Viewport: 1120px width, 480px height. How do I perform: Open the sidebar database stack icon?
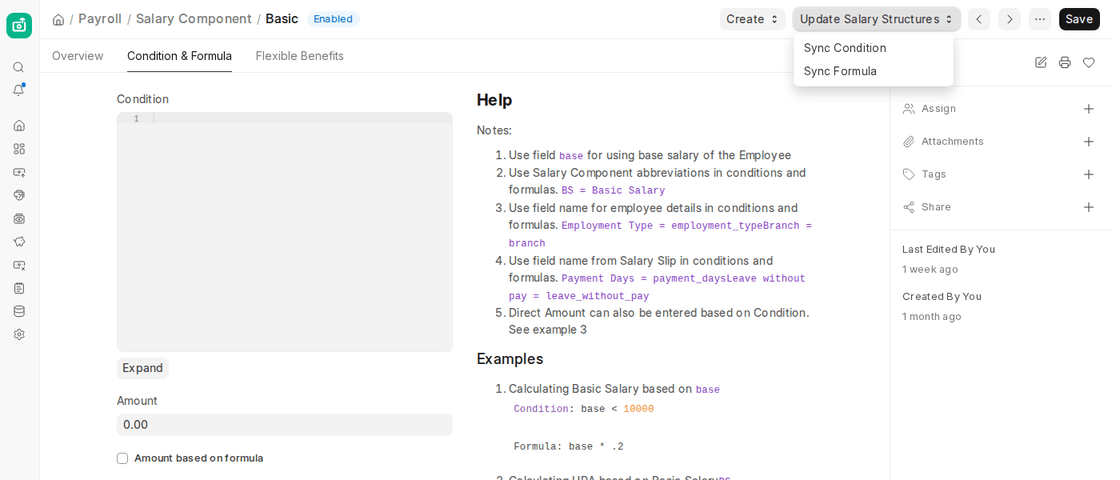pos(19,311)
